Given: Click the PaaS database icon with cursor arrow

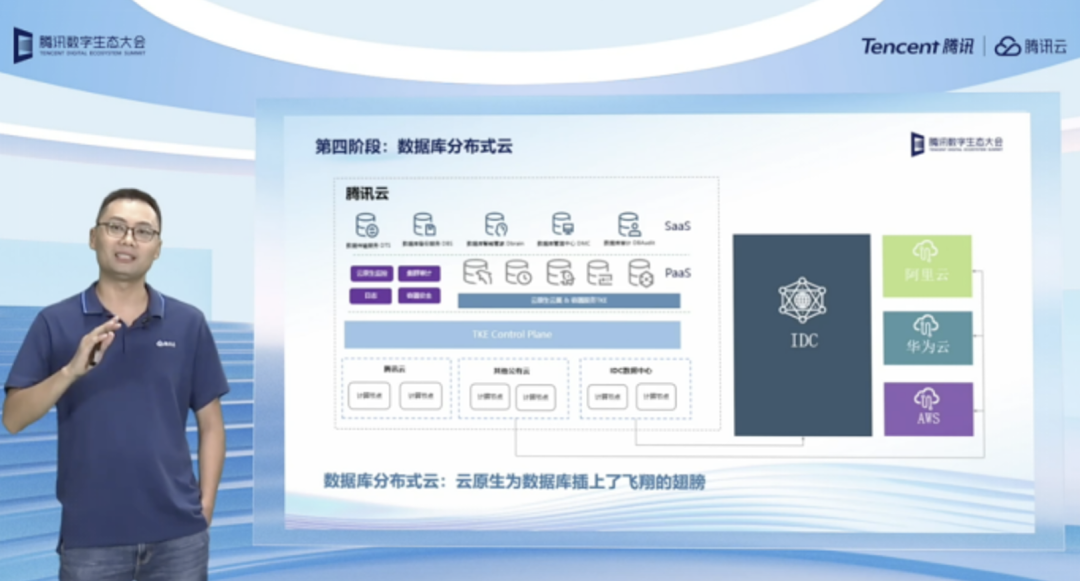Looking at the screenshot, I should [477, 273].
